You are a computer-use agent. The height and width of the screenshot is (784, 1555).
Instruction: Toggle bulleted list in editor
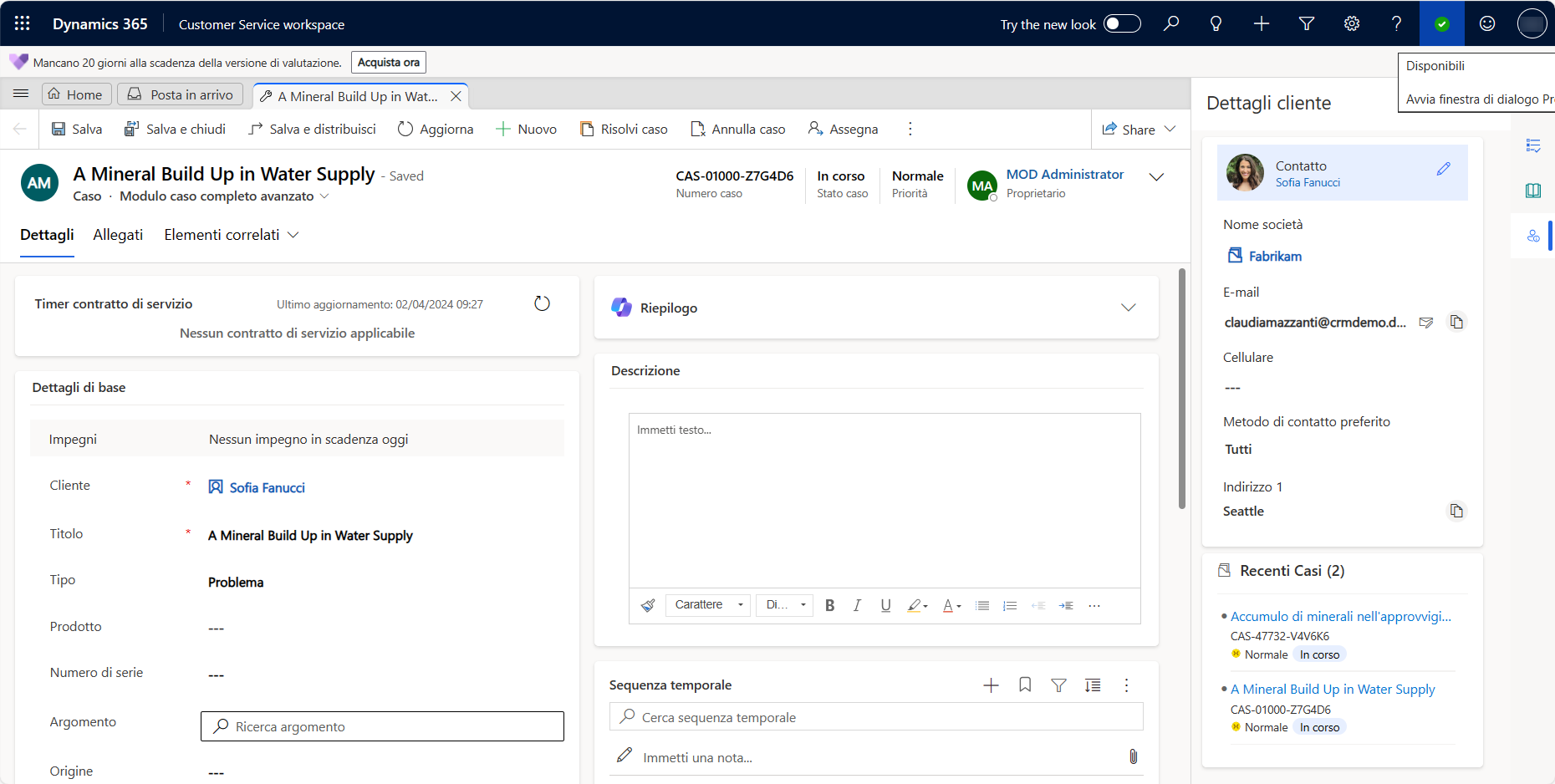982,605
